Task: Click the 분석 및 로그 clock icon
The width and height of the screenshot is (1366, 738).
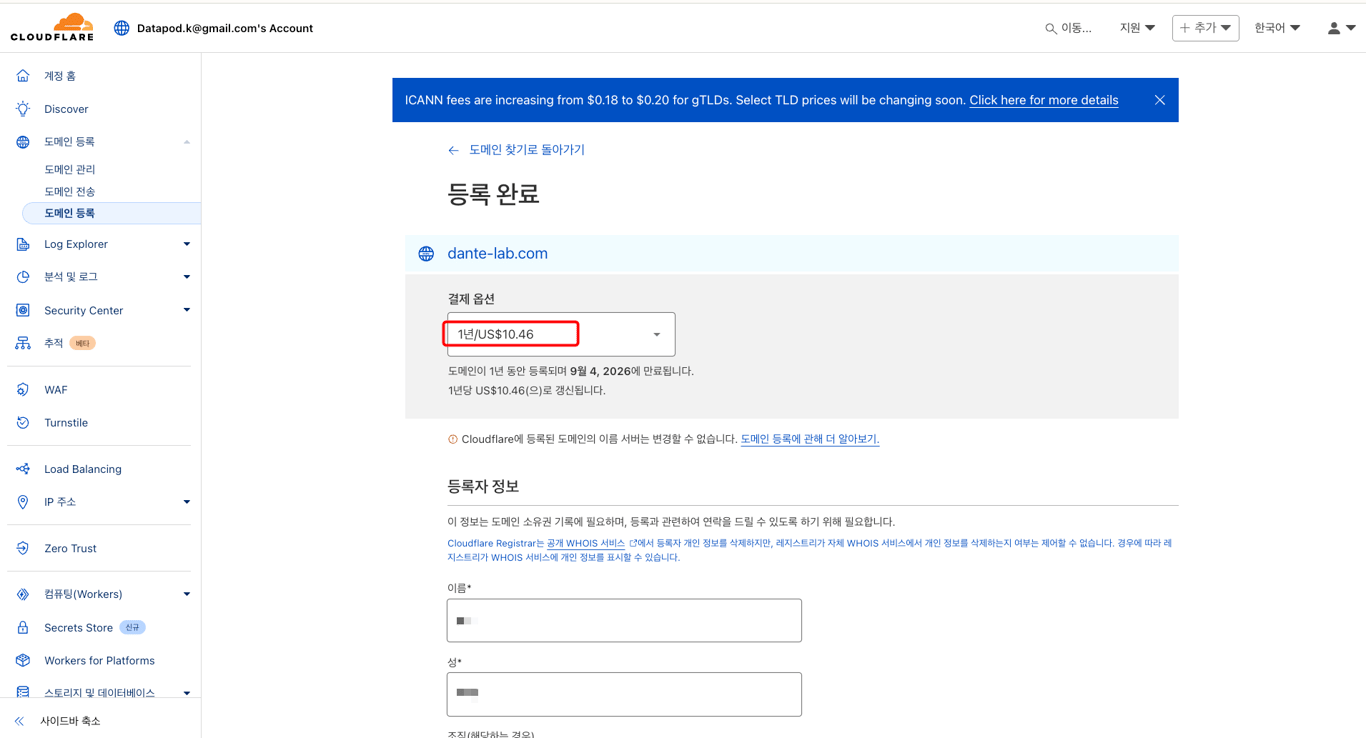Action: point(23,277)
